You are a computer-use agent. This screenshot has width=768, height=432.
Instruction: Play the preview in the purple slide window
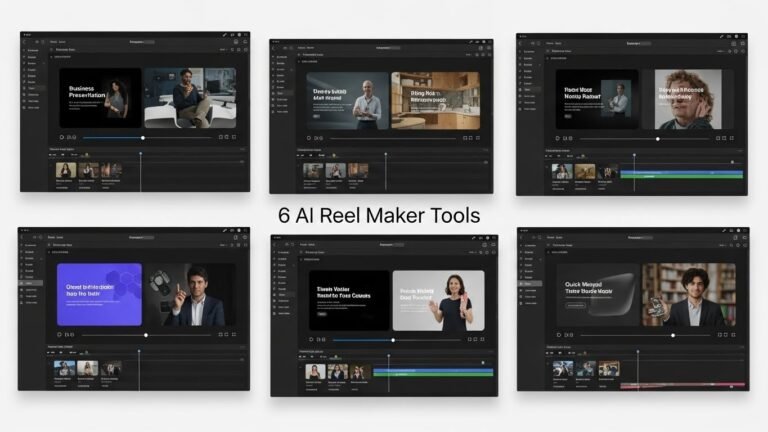(x=59, y=335)
